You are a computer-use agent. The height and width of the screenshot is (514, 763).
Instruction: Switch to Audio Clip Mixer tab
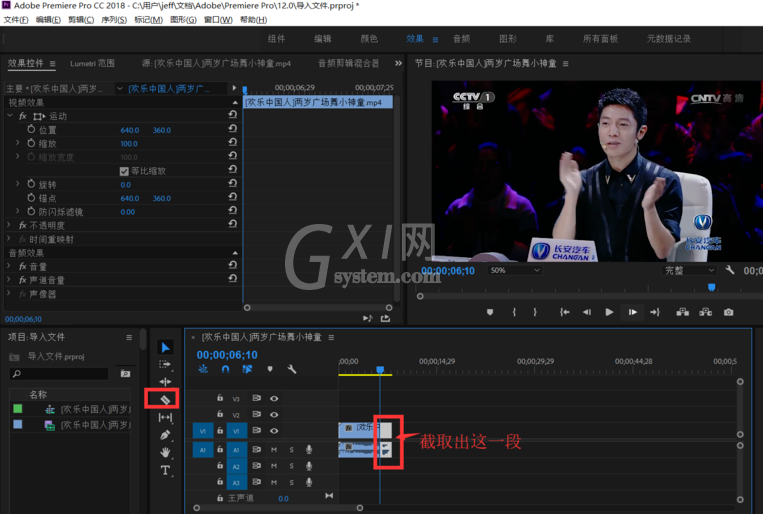point(348,63)
